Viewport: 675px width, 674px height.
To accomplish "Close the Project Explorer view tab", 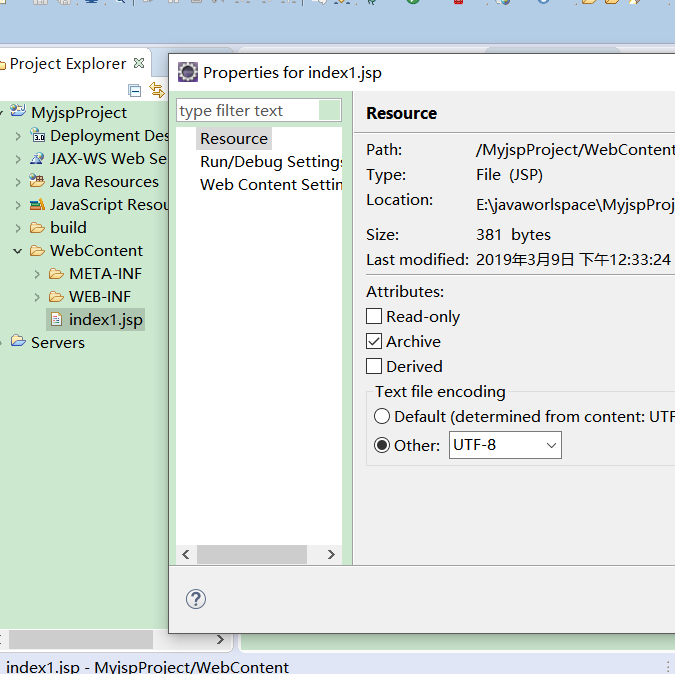I will pos(139,63).
